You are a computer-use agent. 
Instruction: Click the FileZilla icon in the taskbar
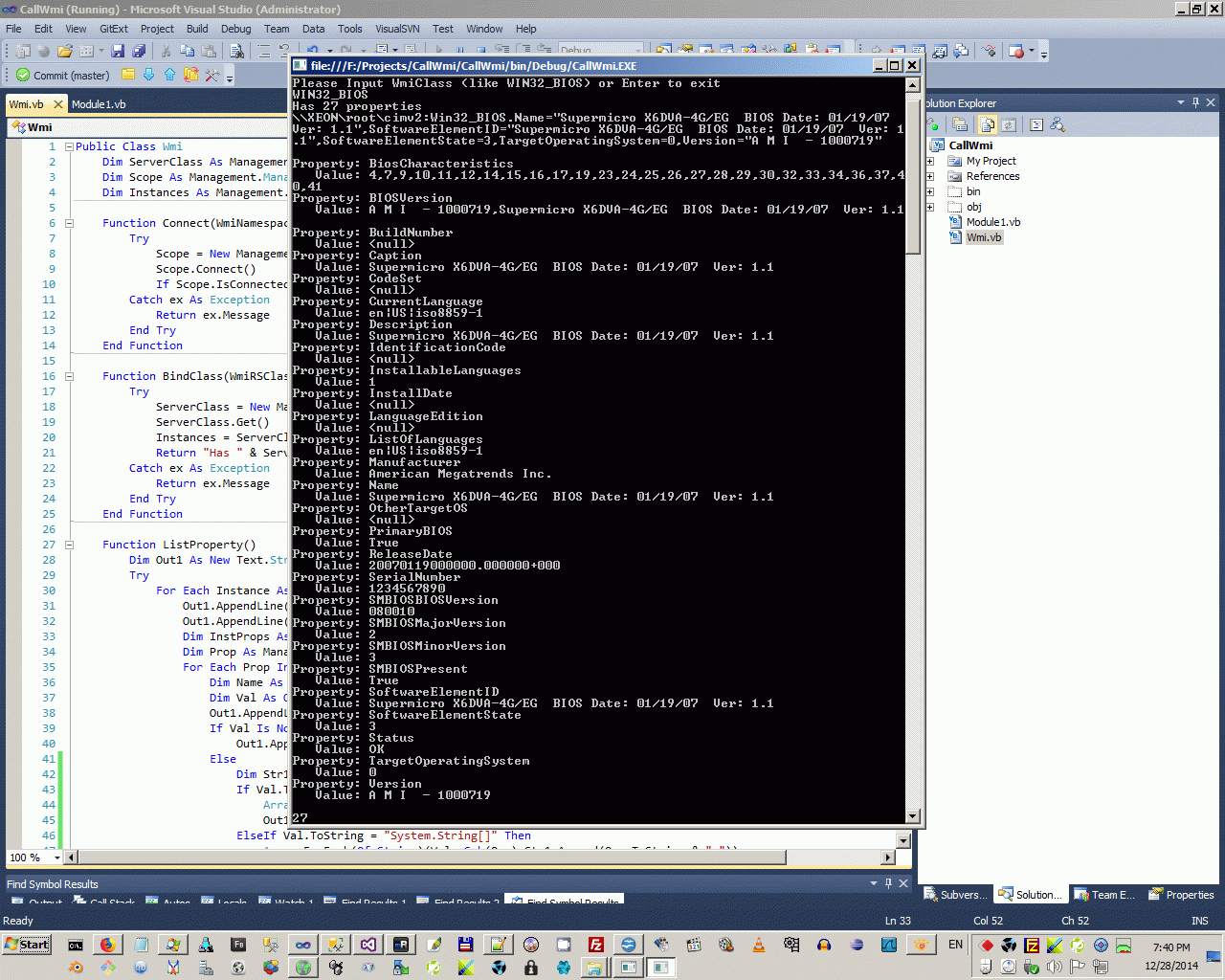[595, 945]
